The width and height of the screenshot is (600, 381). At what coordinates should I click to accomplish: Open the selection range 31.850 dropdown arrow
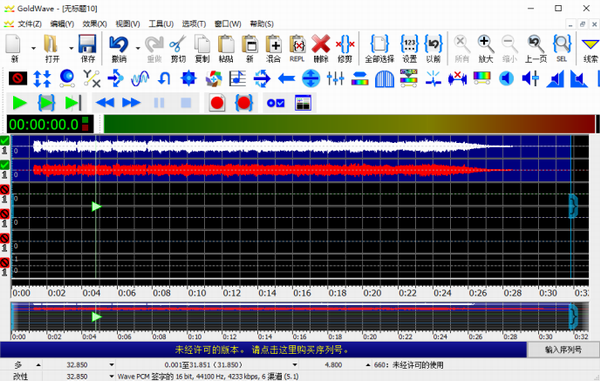(x=295, y=365)
